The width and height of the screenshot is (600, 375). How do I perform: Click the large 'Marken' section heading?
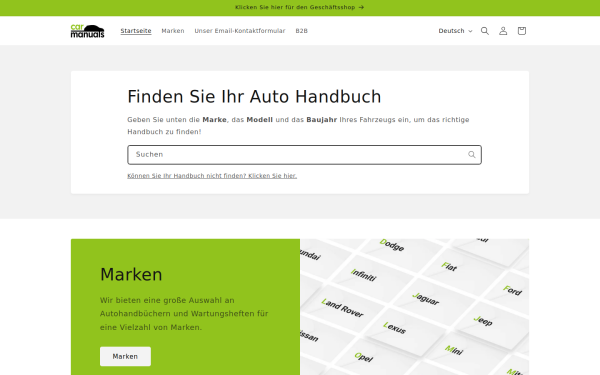(x=131, y=274)
